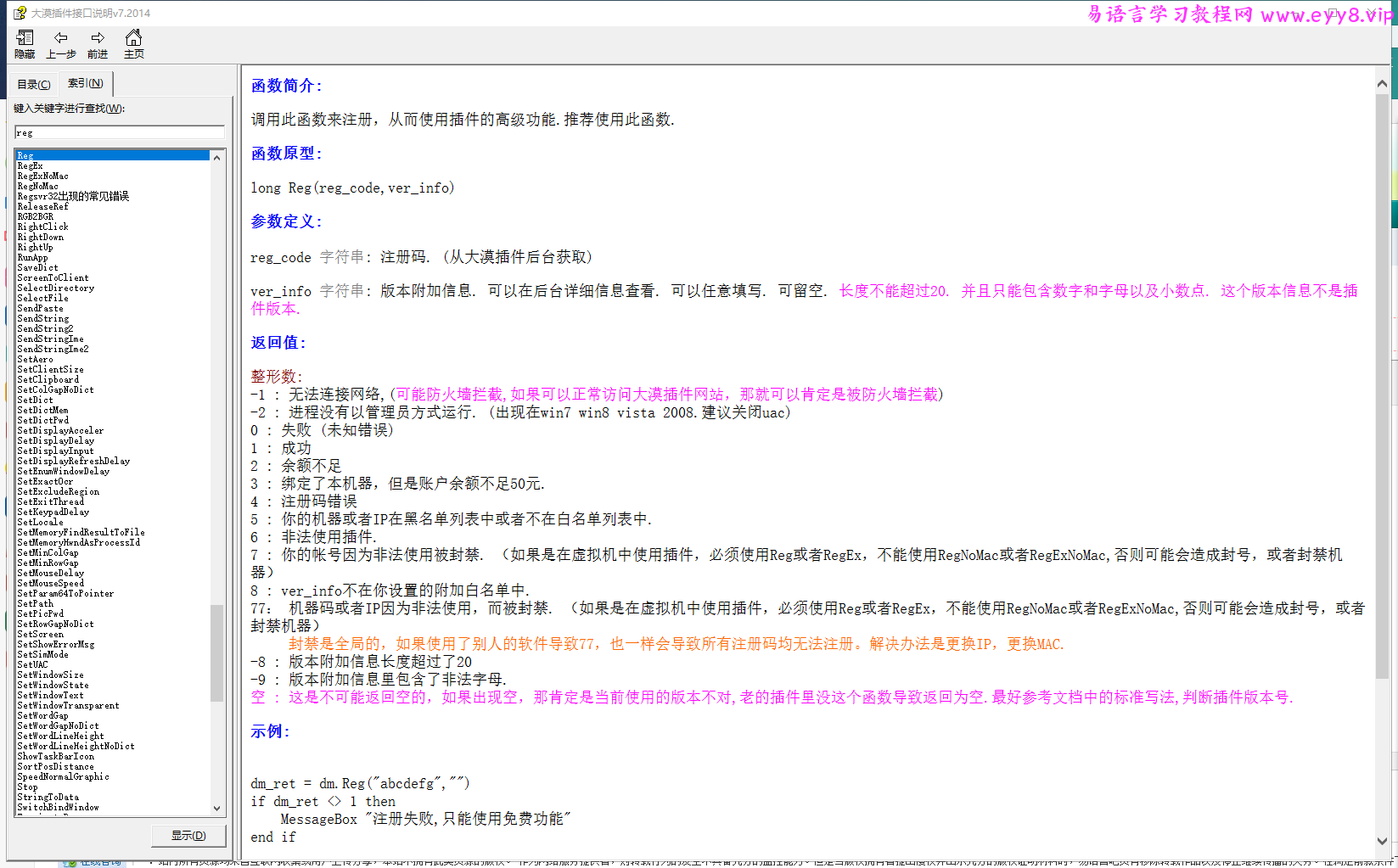Select SortPosDistance in the index list
Viewport: 1398px width, 868px height.
point(55,766)
